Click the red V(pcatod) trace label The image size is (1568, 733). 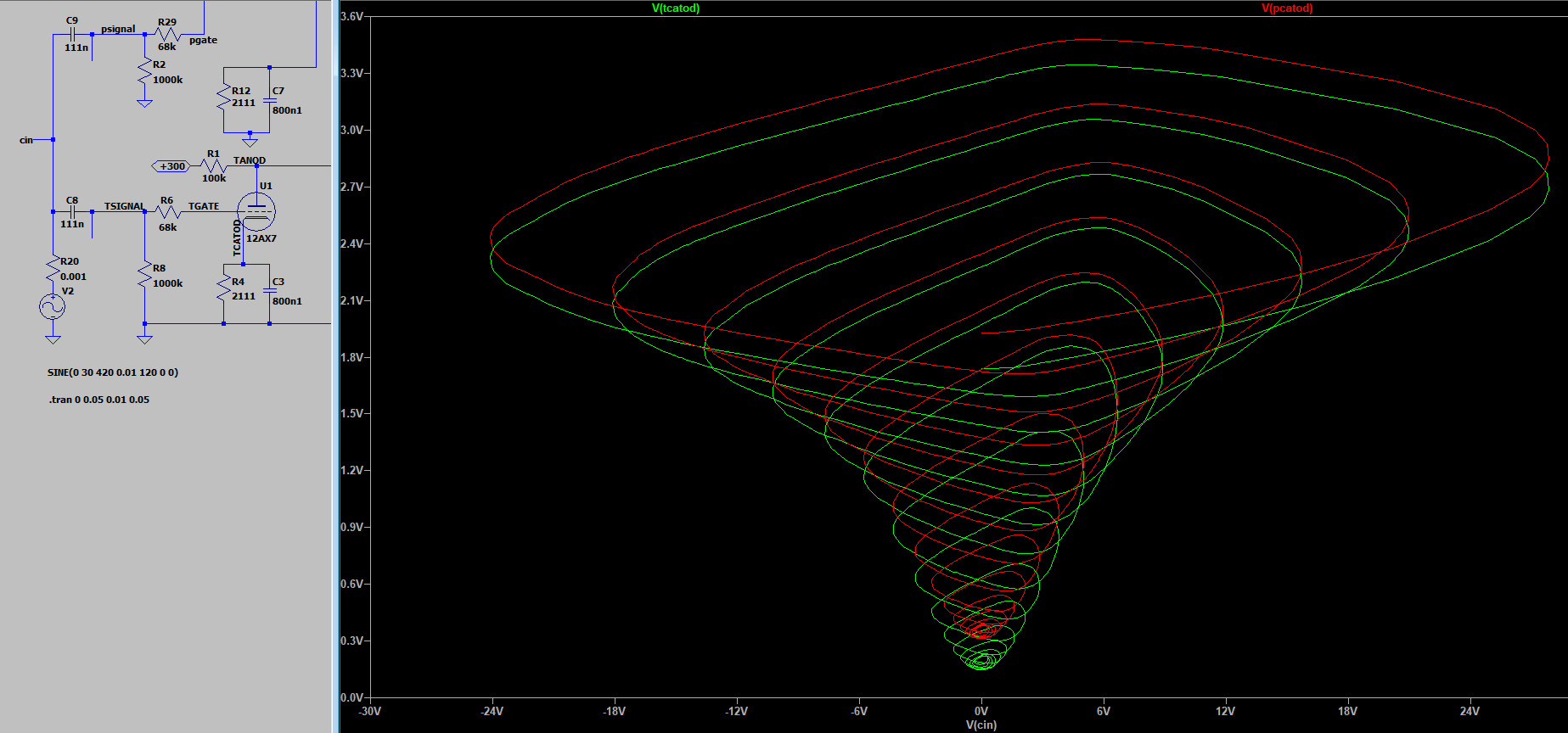point(1287,8)
